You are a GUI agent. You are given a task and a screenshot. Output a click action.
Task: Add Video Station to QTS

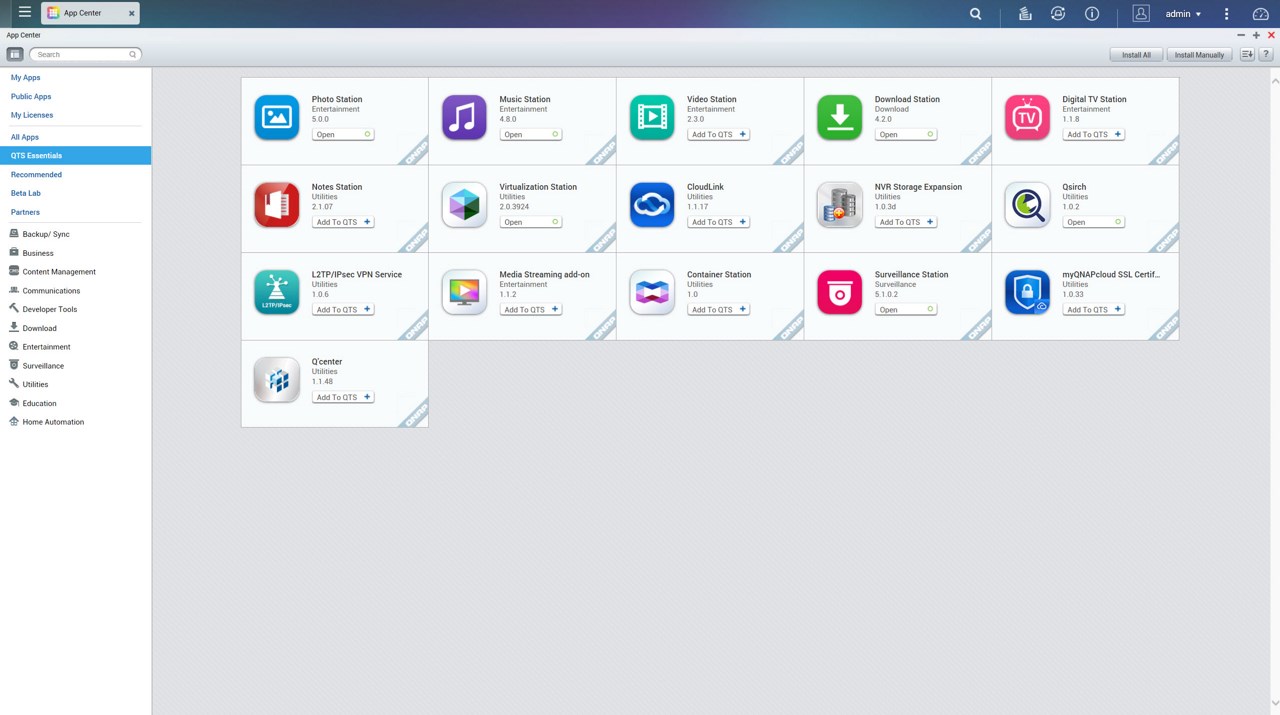point(718,134)
